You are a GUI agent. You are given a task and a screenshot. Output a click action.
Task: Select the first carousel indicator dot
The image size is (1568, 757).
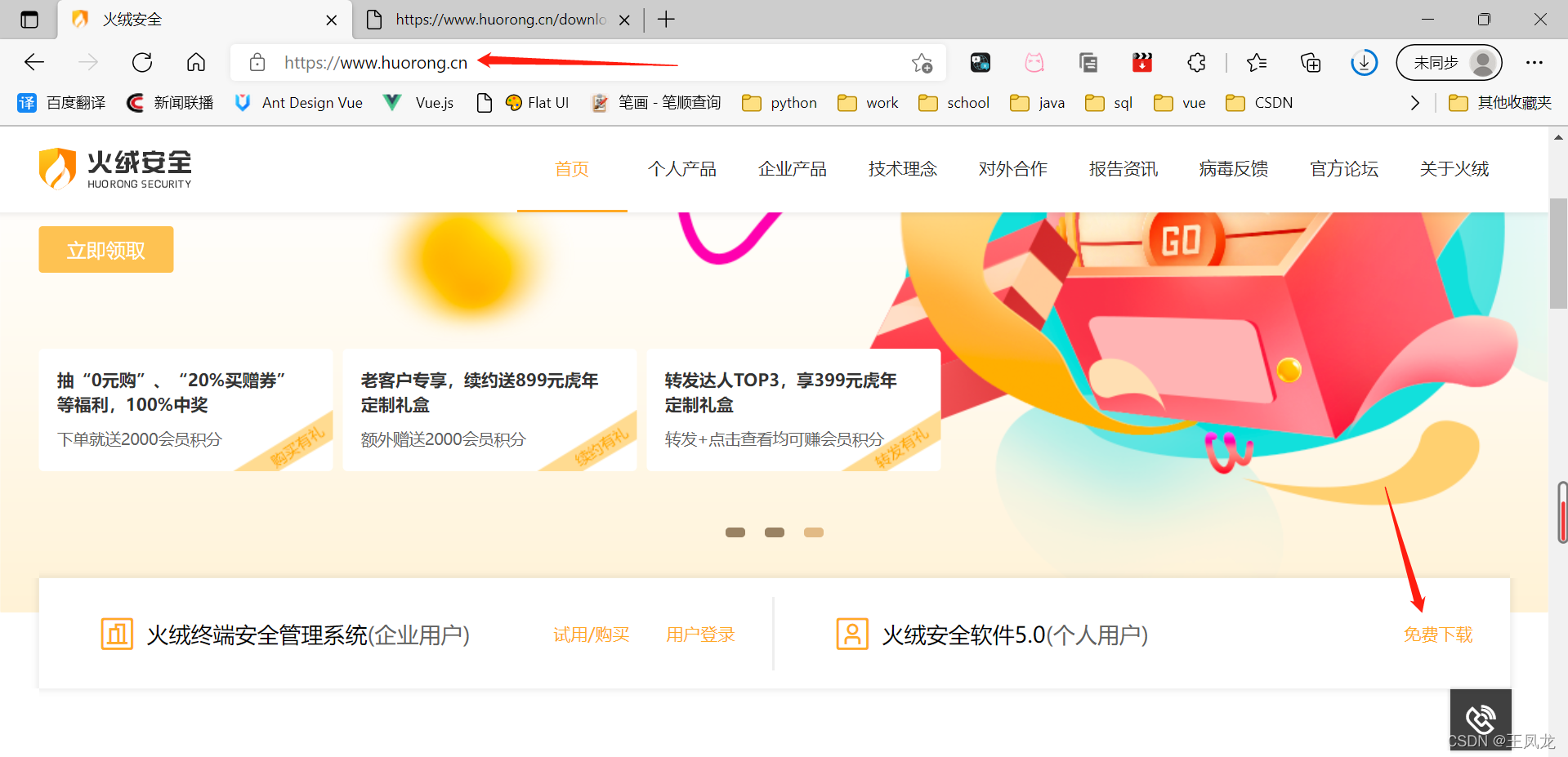[735, 532]
